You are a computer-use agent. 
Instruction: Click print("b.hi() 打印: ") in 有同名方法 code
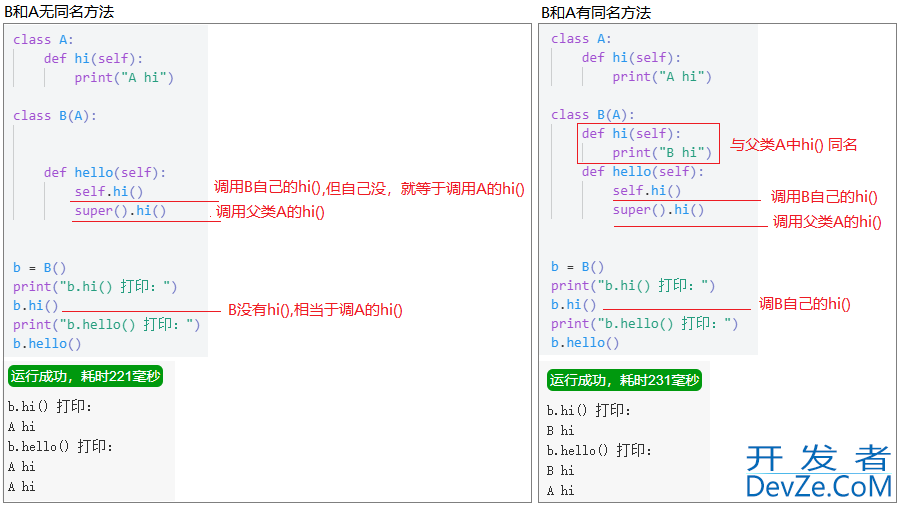pyautogui.click(x=633, y=285)
